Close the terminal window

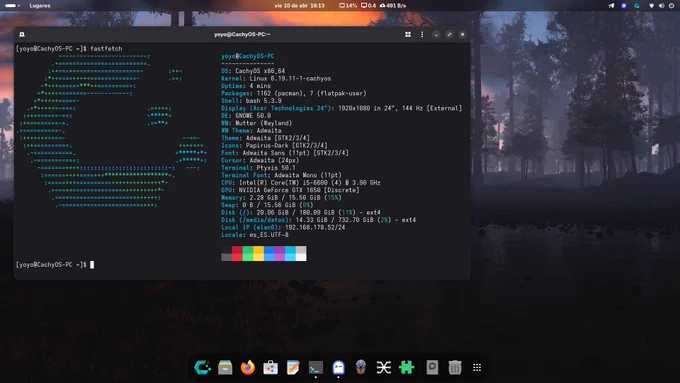pyautogui.click(x=462, y=34)
